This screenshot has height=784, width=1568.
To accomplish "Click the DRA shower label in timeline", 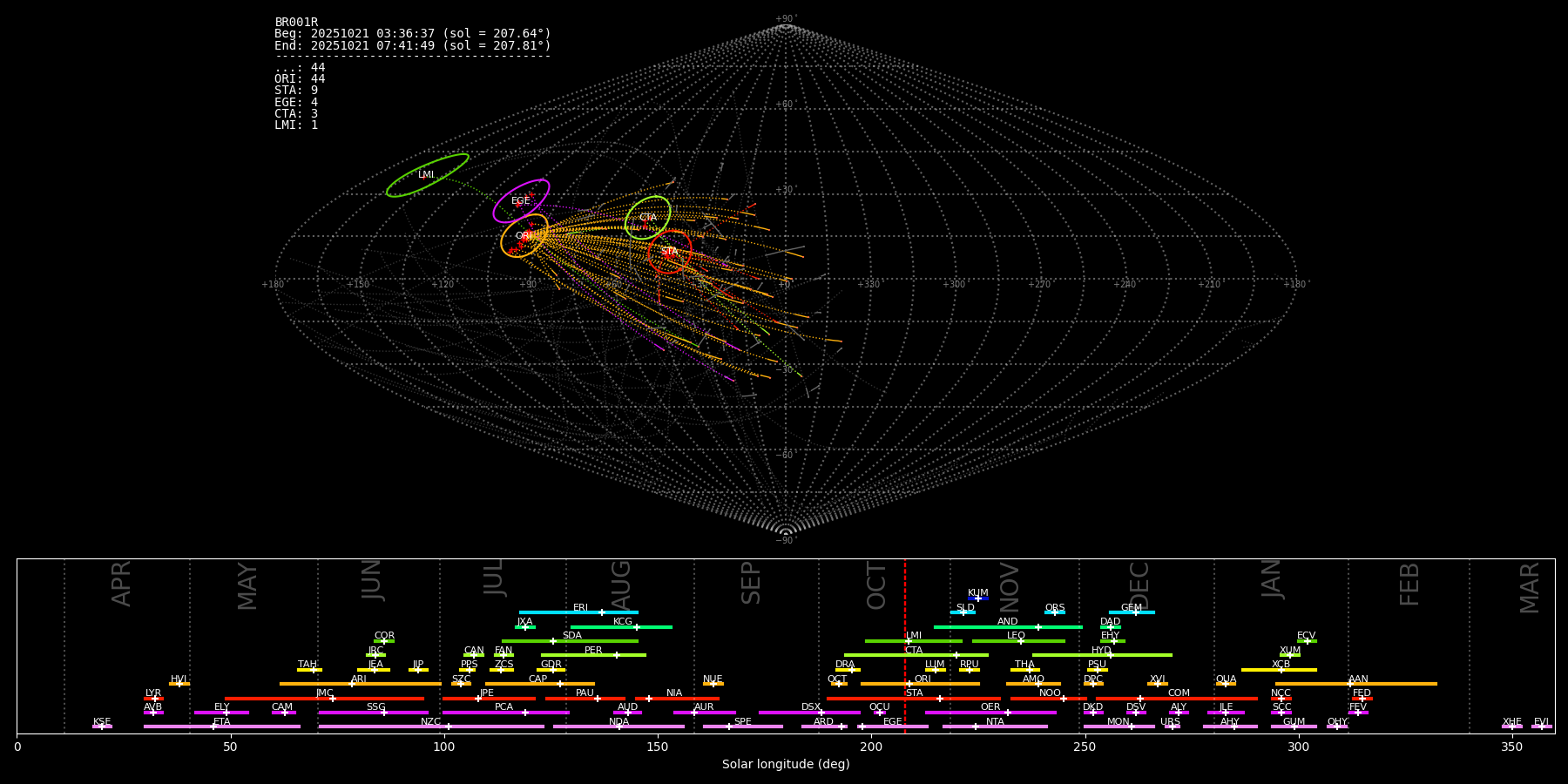I will click(x=845, y=665).
